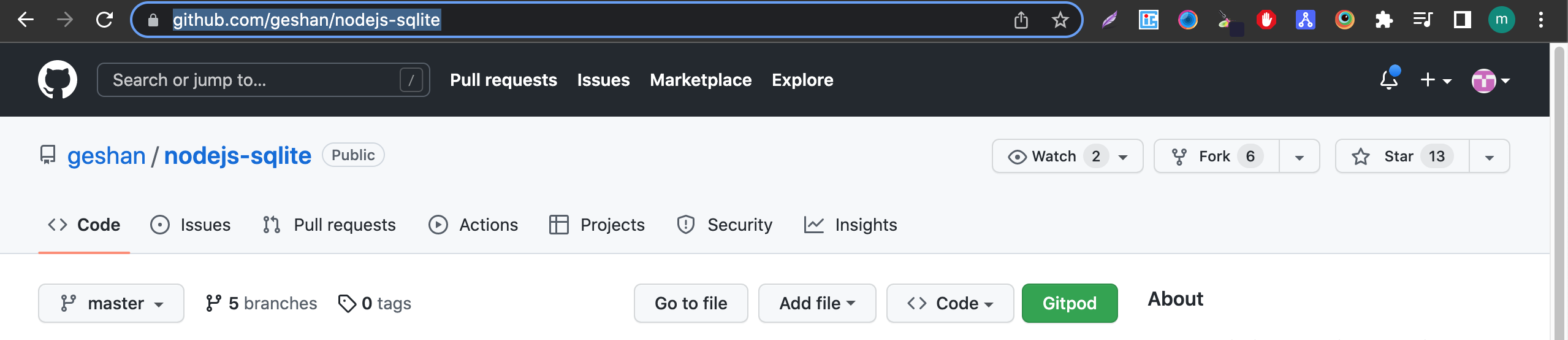The width and height of the screenshot is (1568, 340).
Task: Click the padlock site info icon
Action: (x=153, y=20)
